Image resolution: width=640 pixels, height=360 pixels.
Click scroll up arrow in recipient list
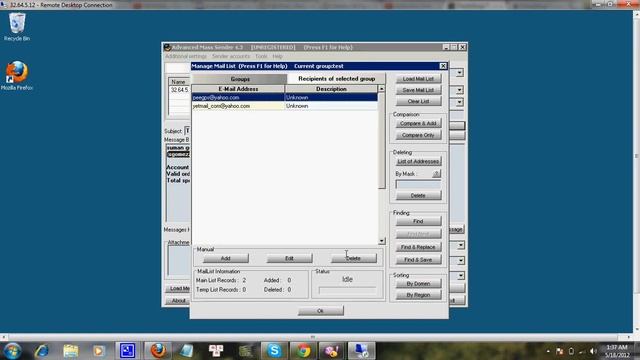coord(382,89)
